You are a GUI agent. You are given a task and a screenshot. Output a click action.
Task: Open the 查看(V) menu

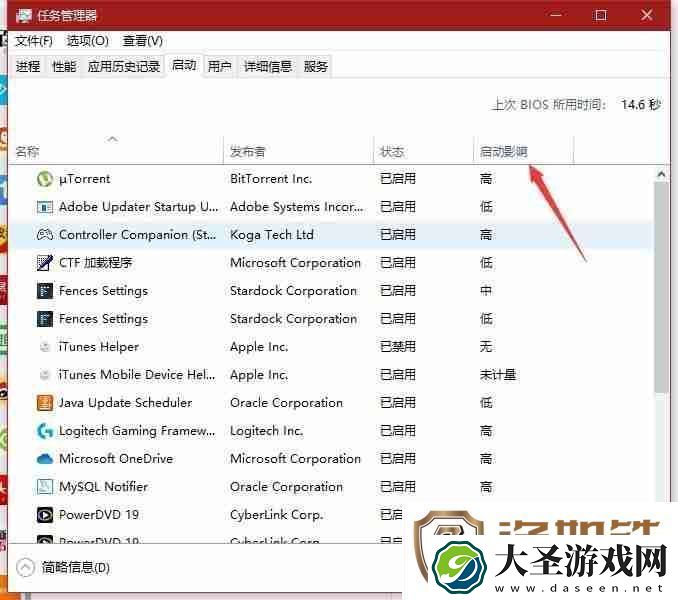pos(143,41)
